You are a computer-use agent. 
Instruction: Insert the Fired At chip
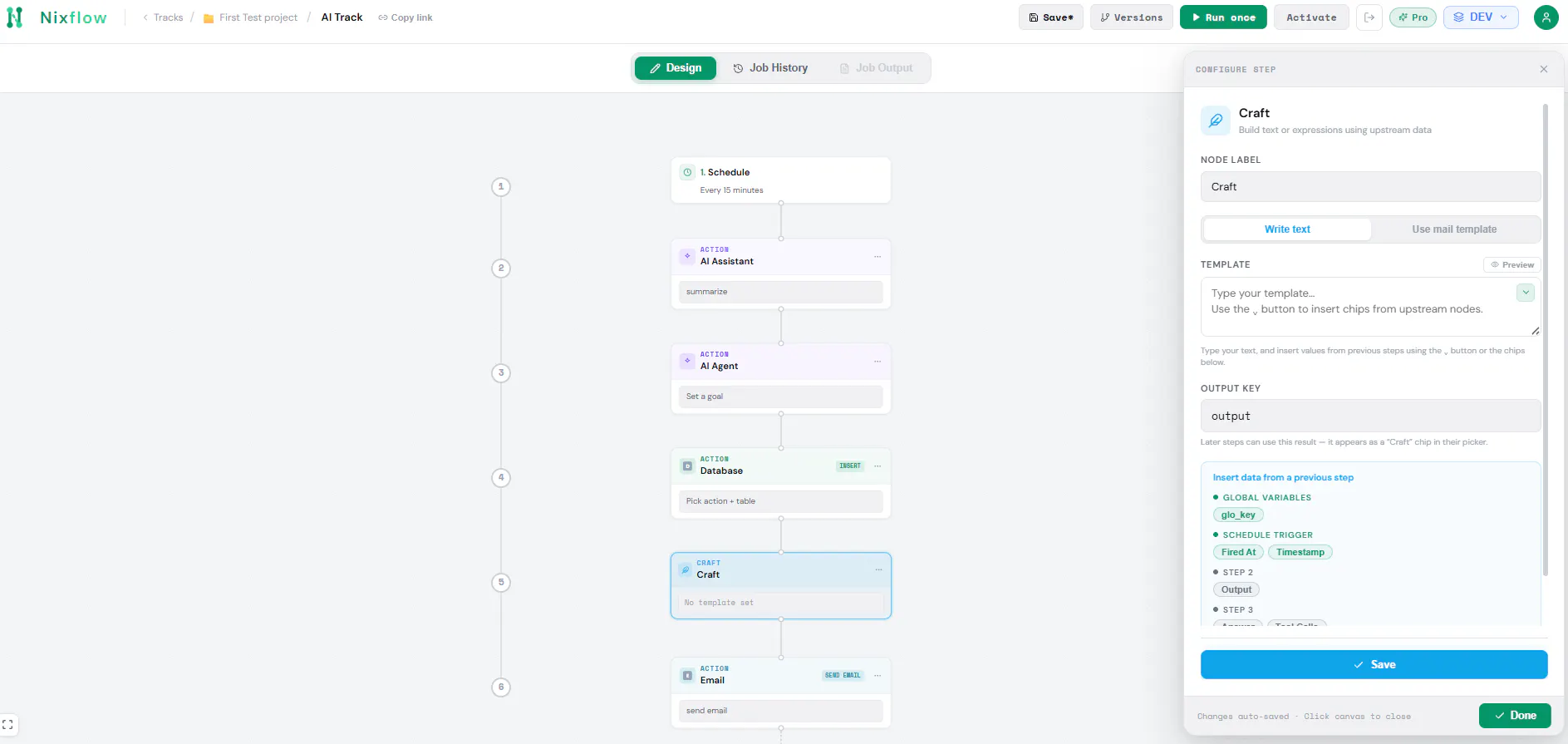pos(1238,553)
